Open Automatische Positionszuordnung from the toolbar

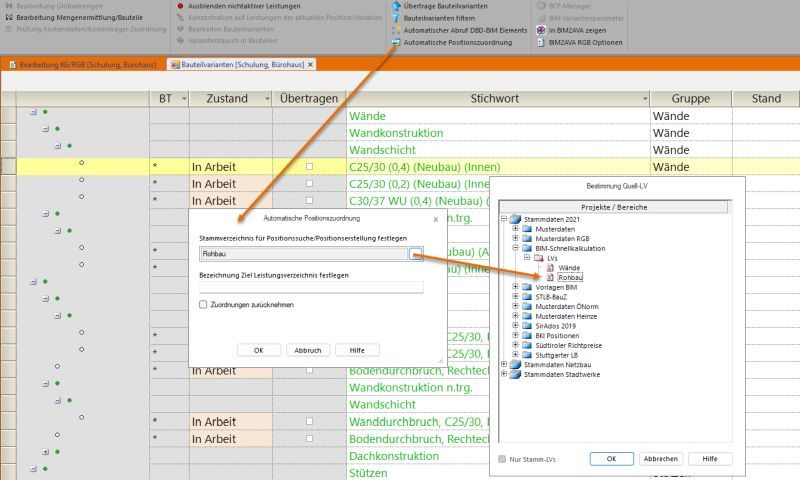(x=395, y=43)
